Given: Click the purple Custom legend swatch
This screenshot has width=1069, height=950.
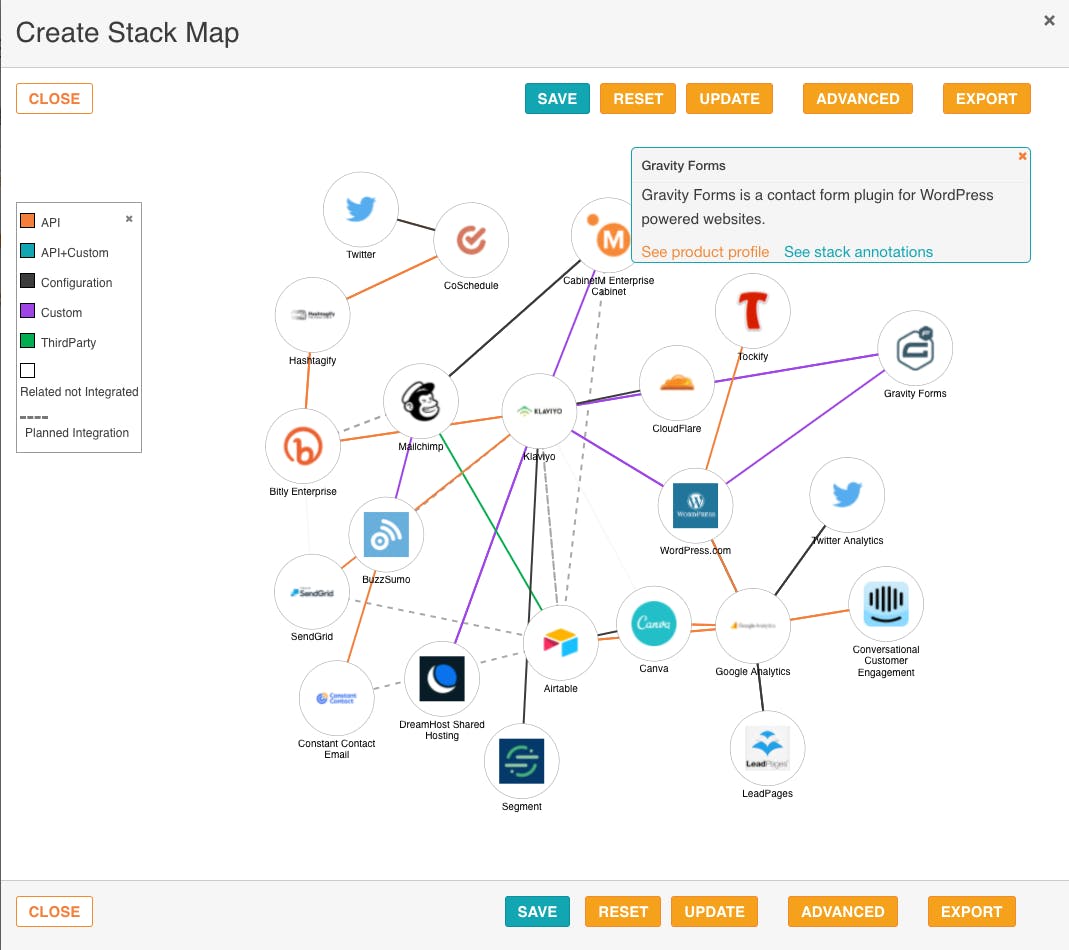Looking at the screenshot, I should 27,310.
